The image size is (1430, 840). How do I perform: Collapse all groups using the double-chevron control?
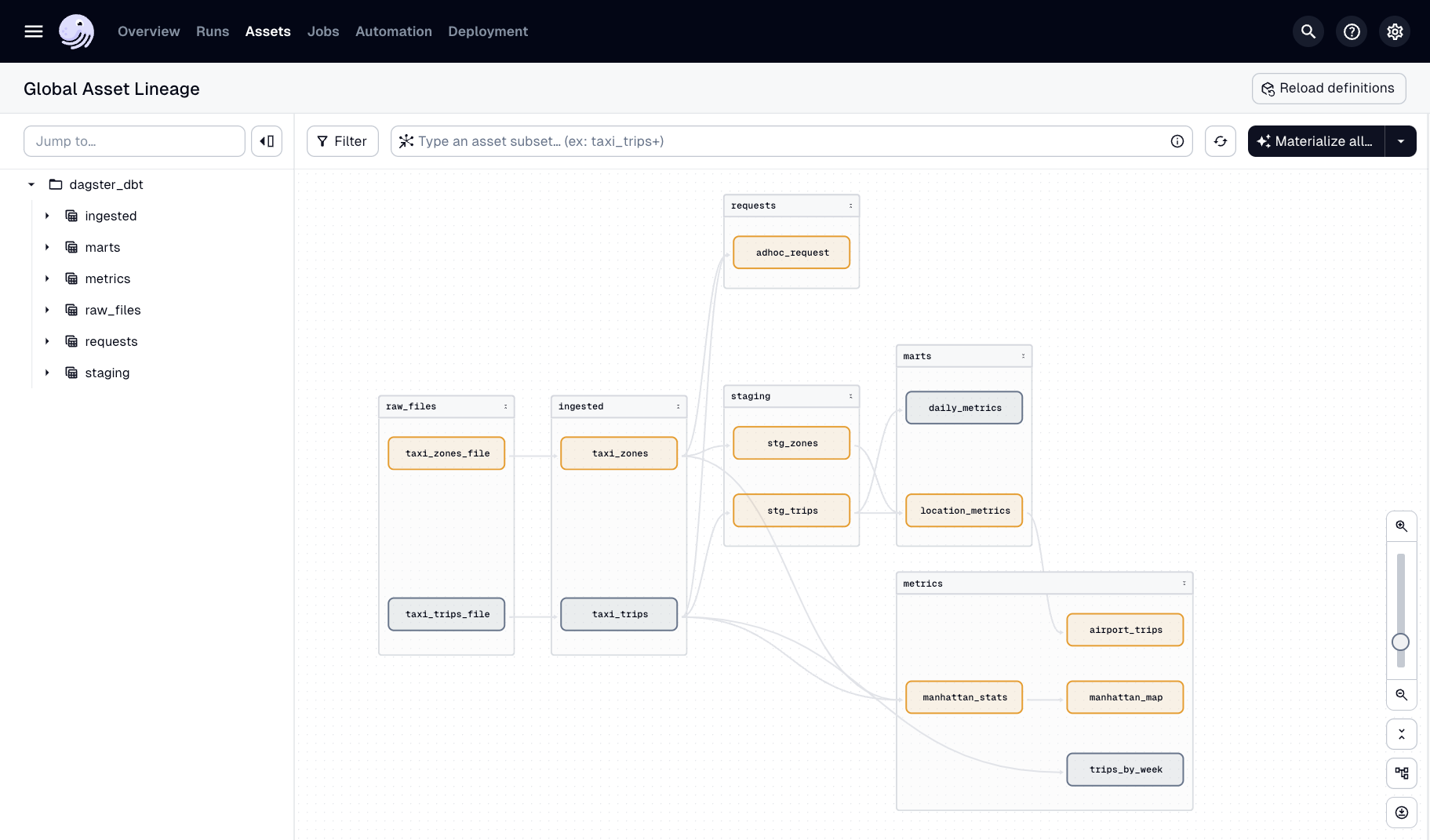(1402, 734)
